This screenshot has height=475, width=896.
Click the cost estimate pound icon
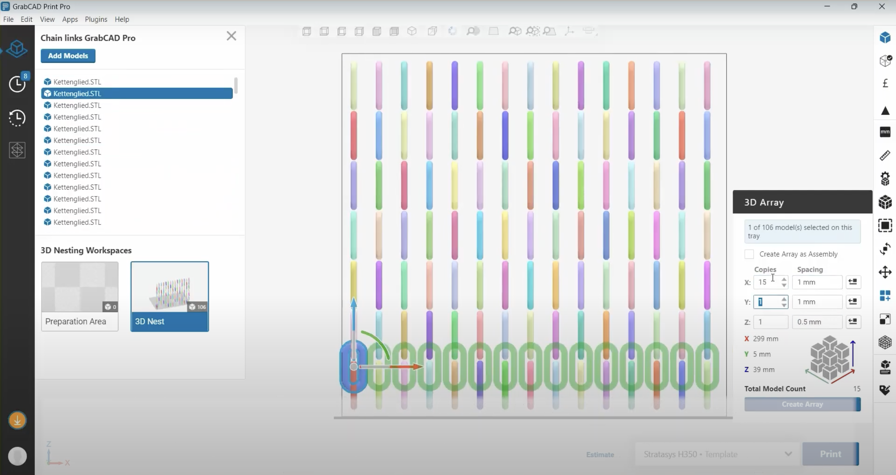[x=885, y=84]
